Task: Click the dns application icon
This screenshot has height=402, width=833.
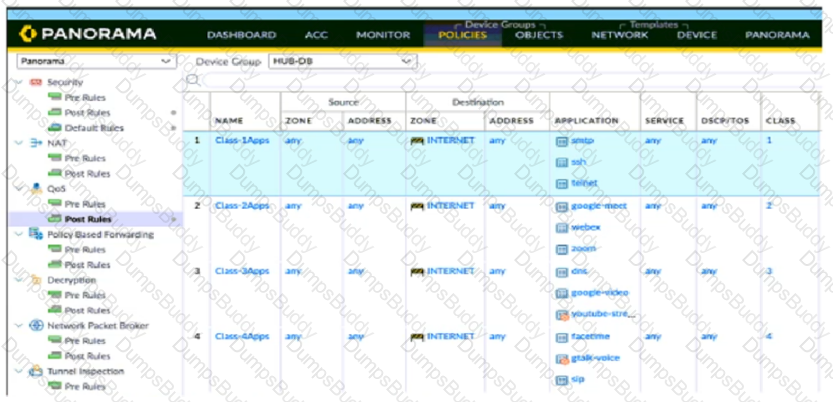Action: (562, 272)
